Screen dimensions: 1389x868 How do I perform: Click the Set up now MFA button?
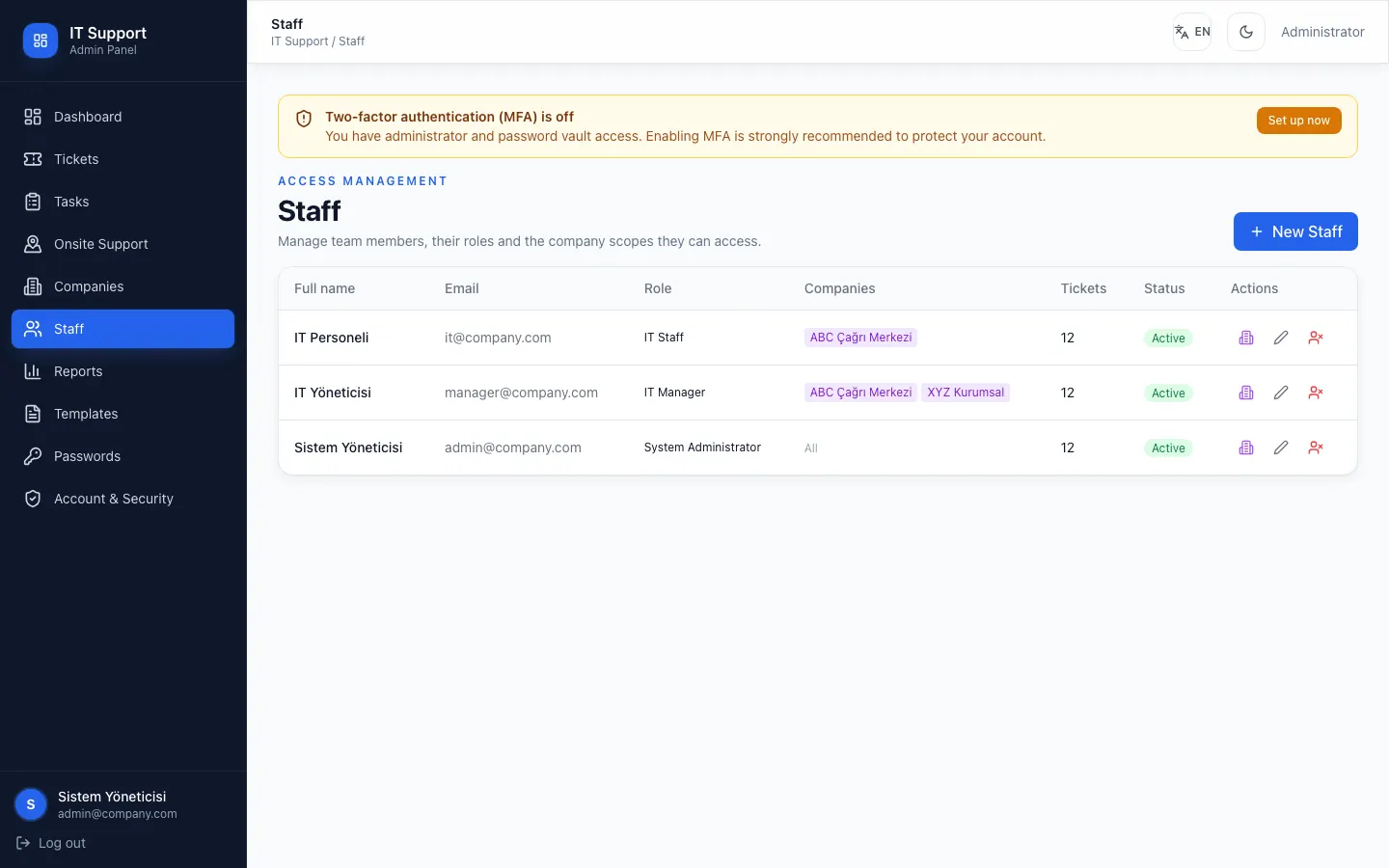pyautogui.click(x=1298, y=121)
